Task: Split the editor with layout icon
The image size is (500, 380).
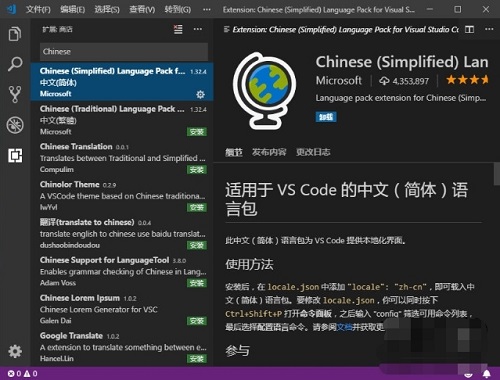Action: pos(469,29)
